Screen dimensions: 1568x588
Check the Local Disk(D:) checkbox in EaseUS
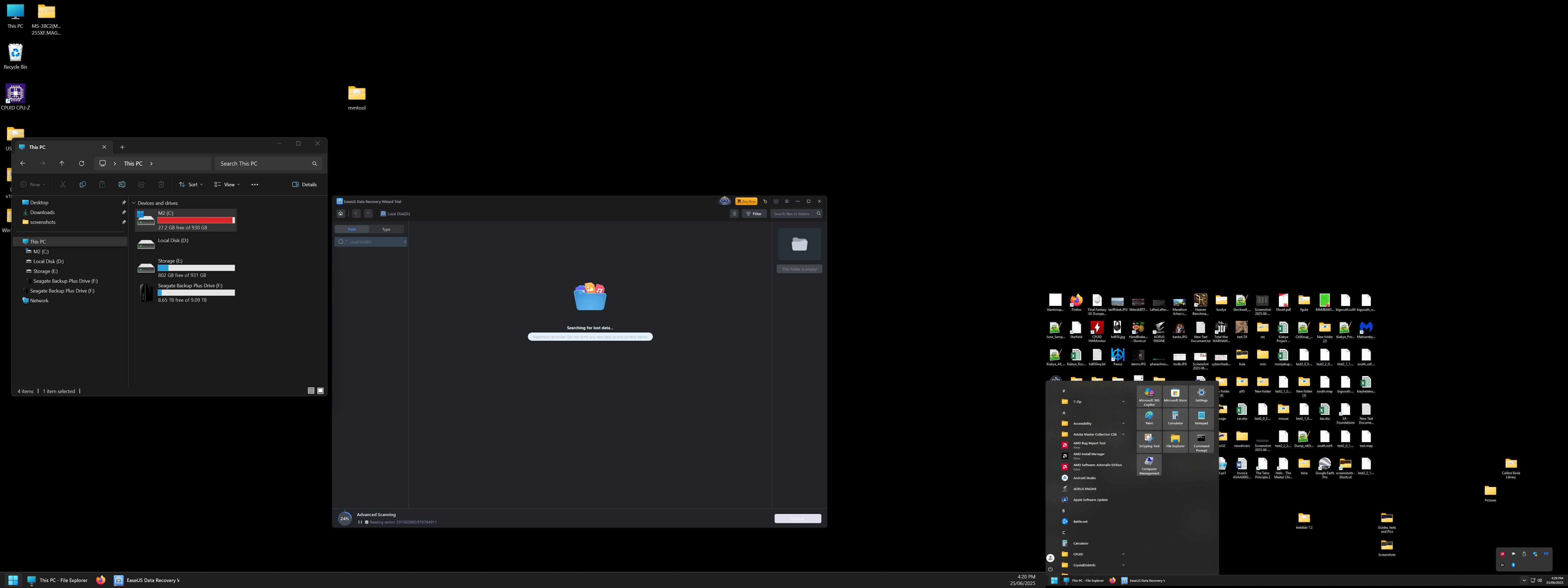tap(341, 242)
